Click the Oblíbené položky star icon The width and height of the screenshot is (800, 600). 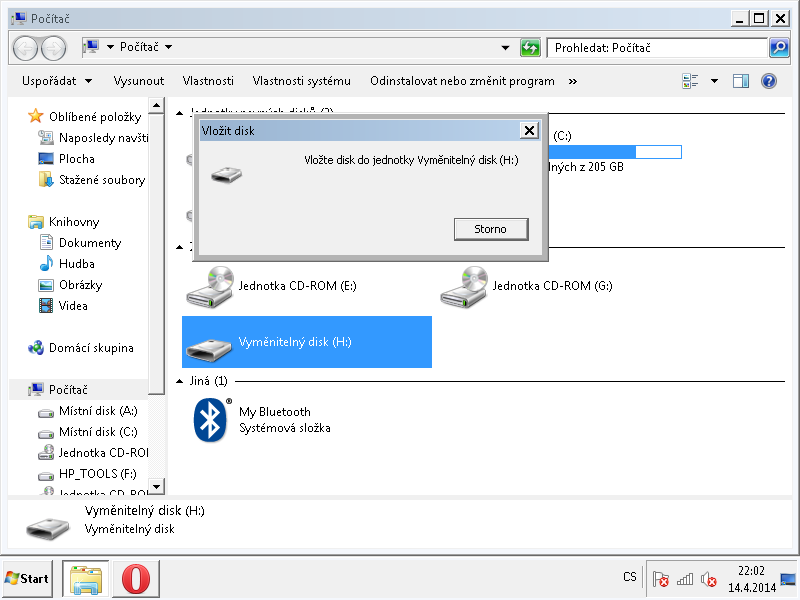[x=35, y=116]
